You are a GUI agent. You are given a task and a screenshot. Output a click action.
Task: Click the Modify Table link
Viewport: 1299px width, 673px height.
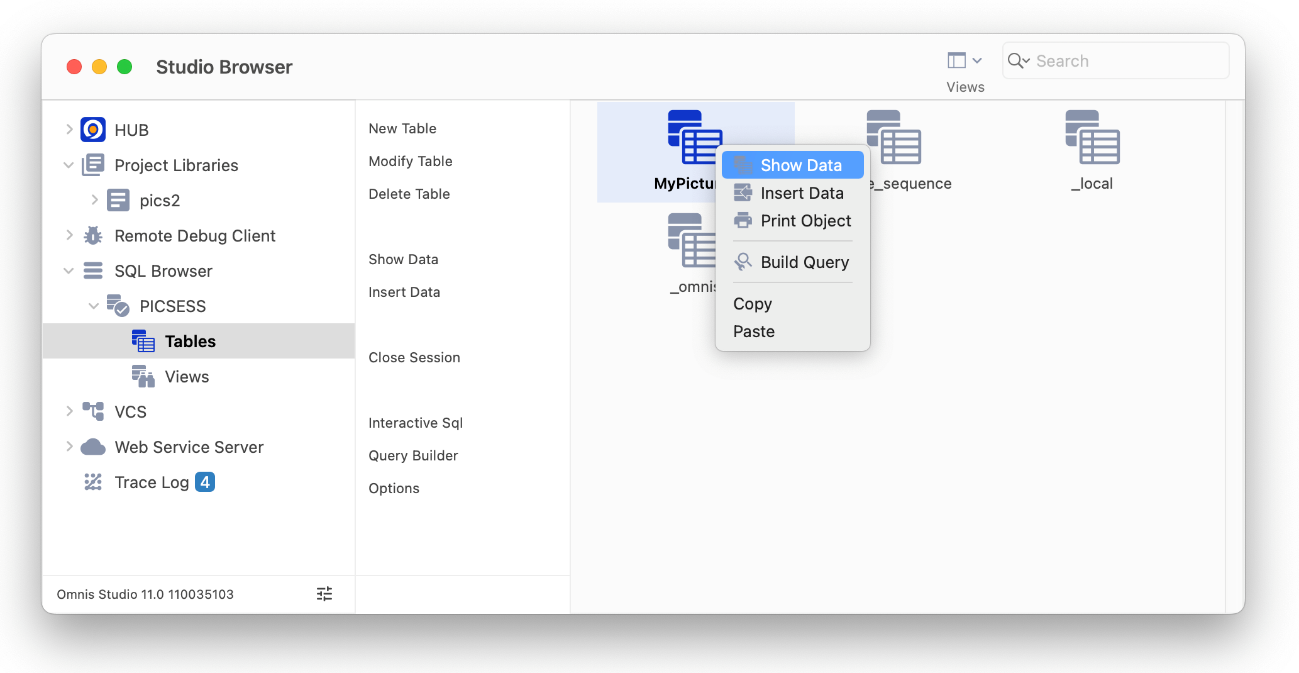[410, 161]
